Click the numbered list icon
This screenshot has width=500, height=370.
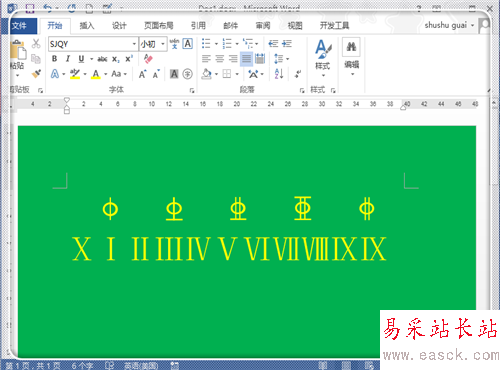click(227, 44)
